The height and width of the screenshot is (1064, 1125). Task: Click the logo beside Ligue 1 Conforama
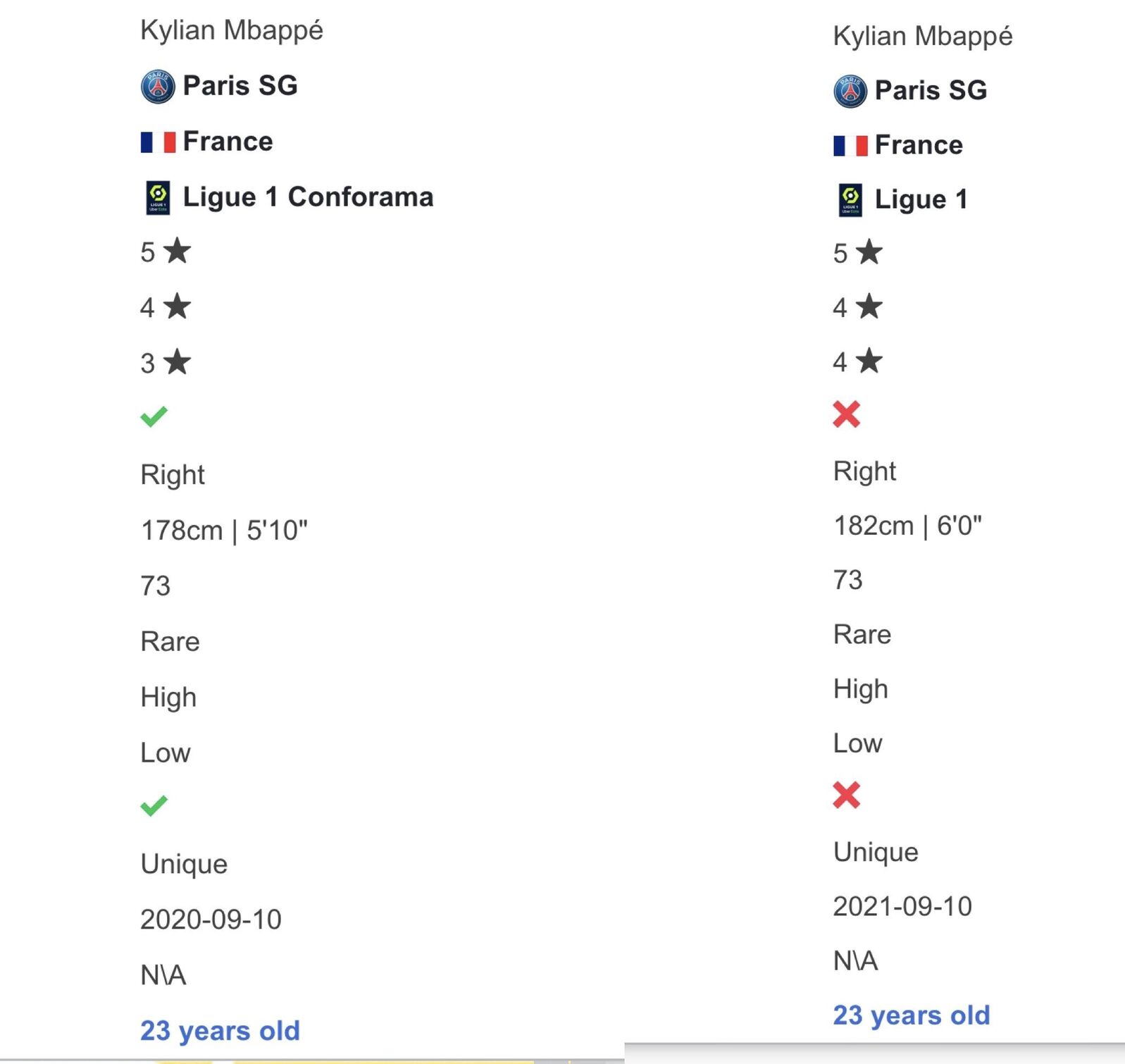158,198
